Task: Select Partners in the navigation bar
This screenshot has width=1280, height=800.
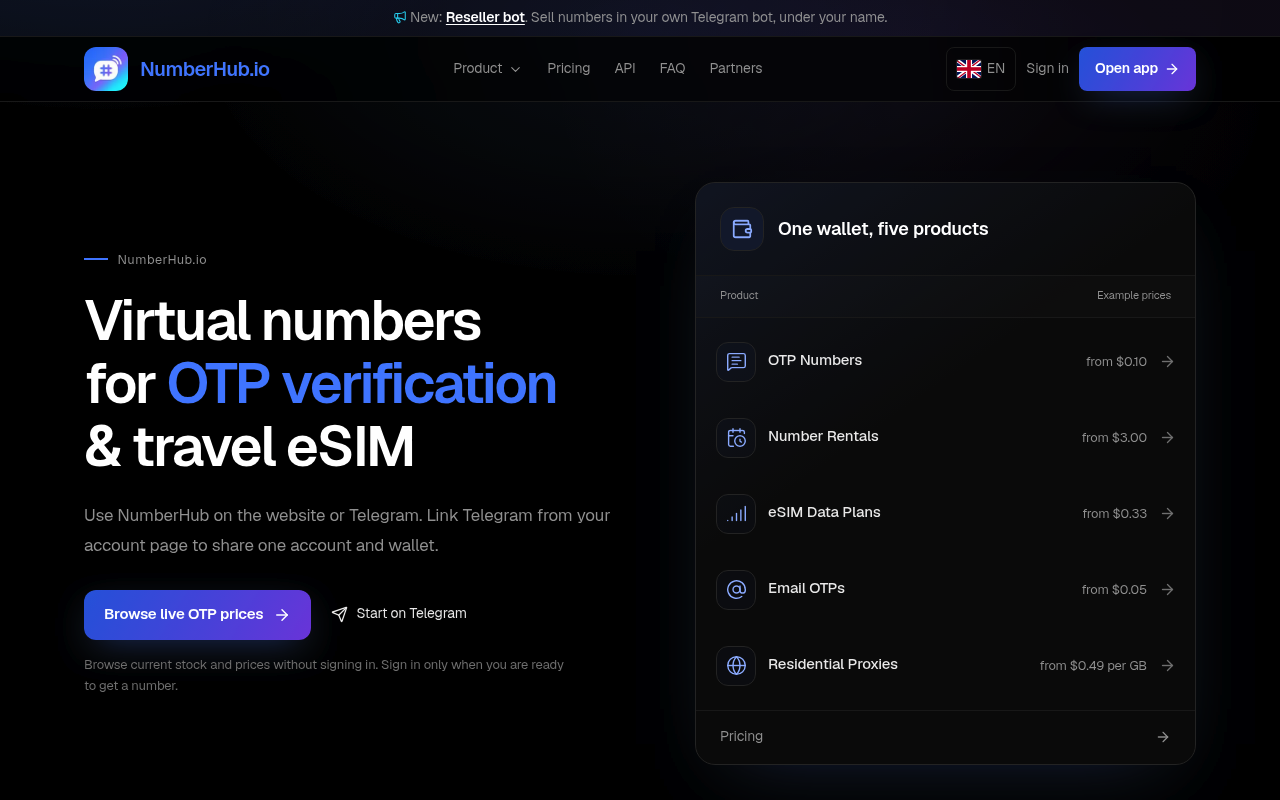Action: point(736,69)
